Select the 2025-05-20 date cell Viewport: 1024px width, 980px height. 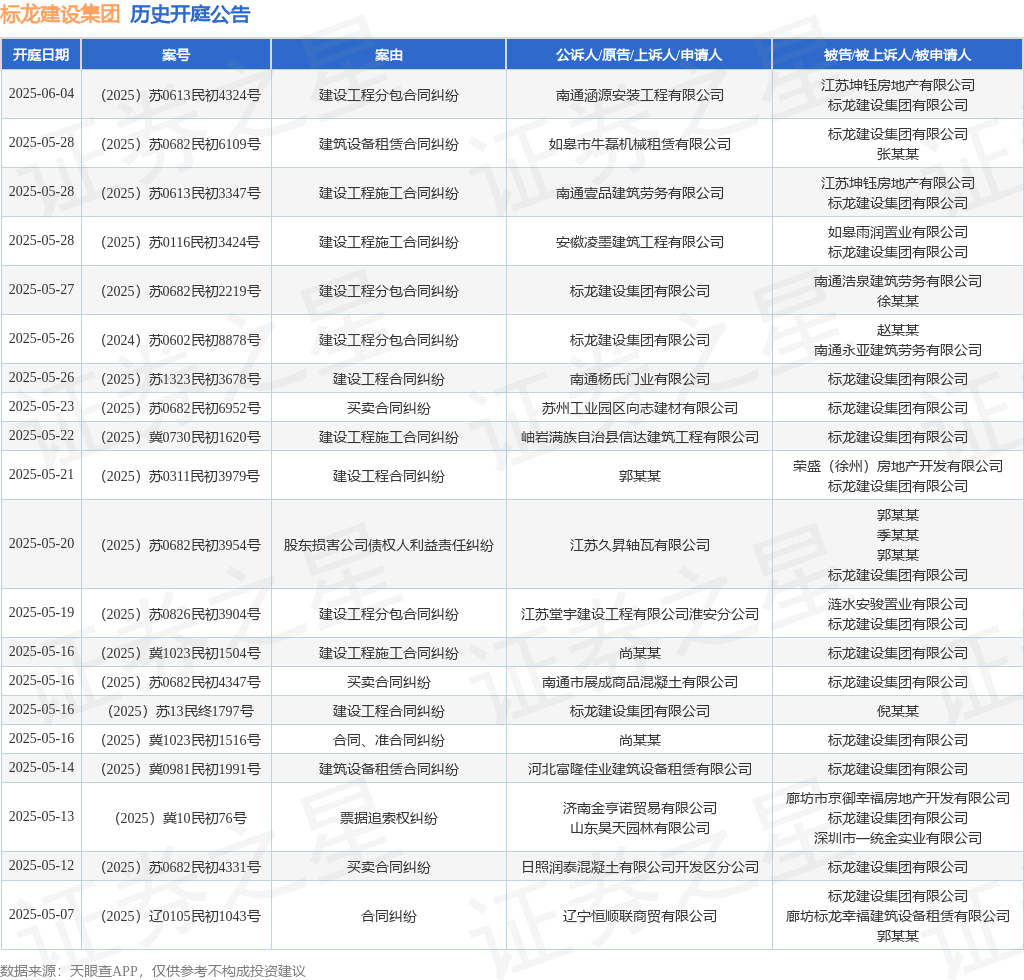(41, 543)
